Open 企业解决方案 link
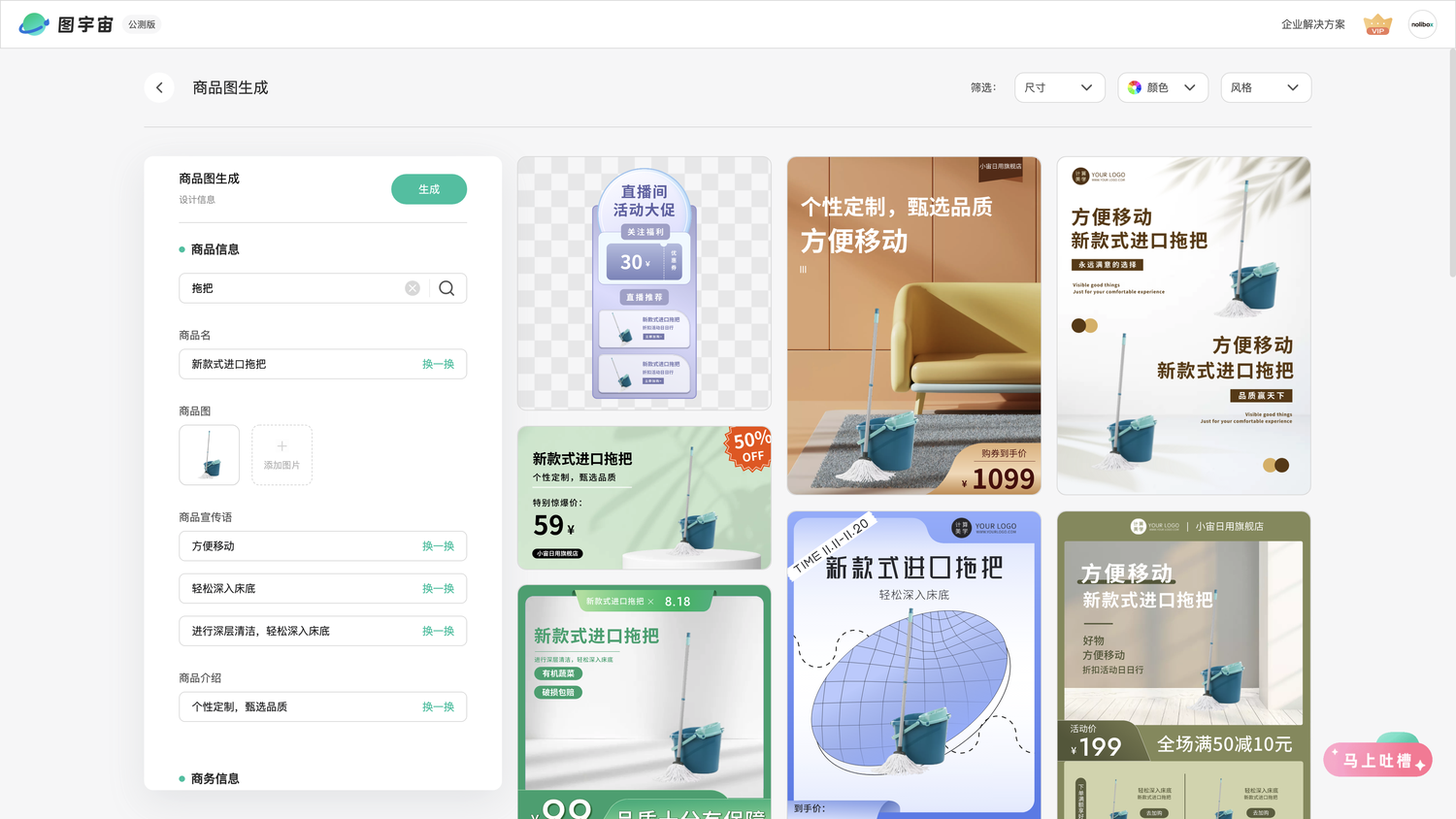 (x=1312, y=24)
